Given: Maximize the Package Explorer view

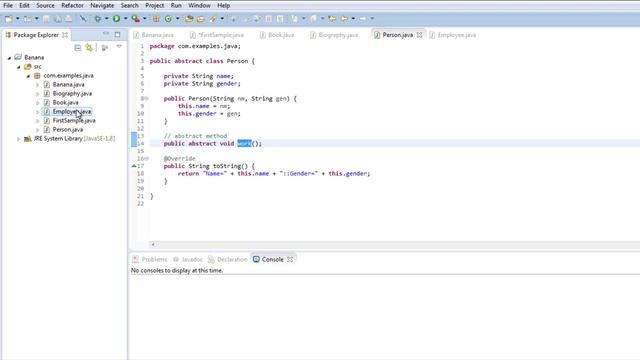Looking at the screenshot, I should 118,35.
